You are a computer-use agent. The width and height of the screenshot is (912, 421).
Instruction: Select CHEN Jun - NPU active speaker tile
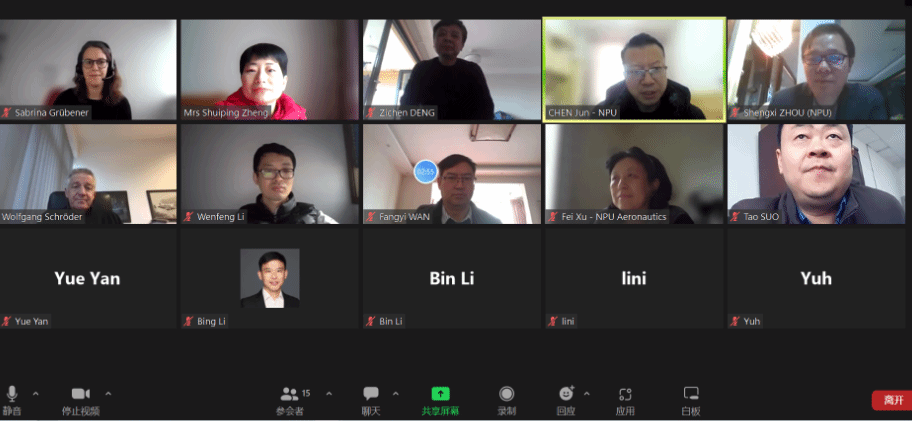click(x=634, y=70)
